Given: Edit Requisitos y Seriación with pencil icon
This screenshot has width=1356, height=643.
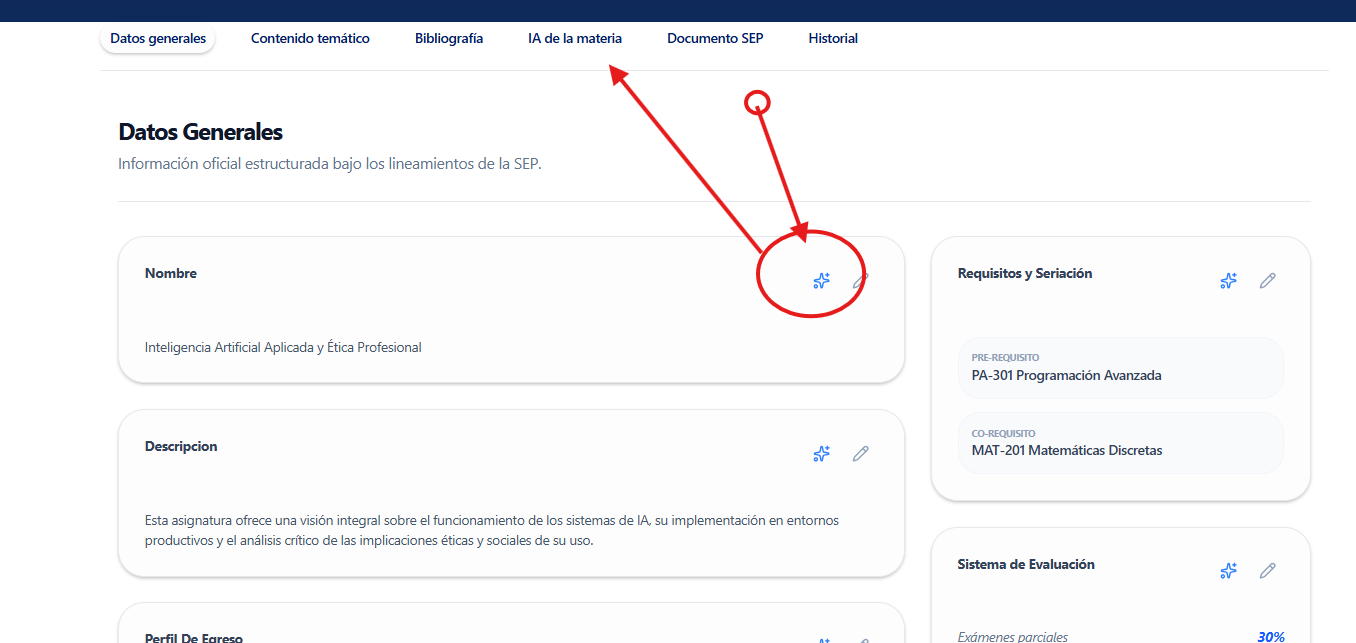Looking at the screenshot, I should point(1267,281).
